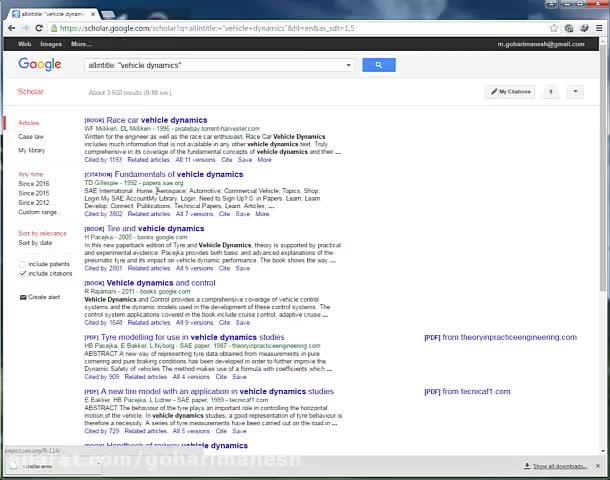Open A new tire model result title
This screenshot has width=610, height=480.
point(217,391)
